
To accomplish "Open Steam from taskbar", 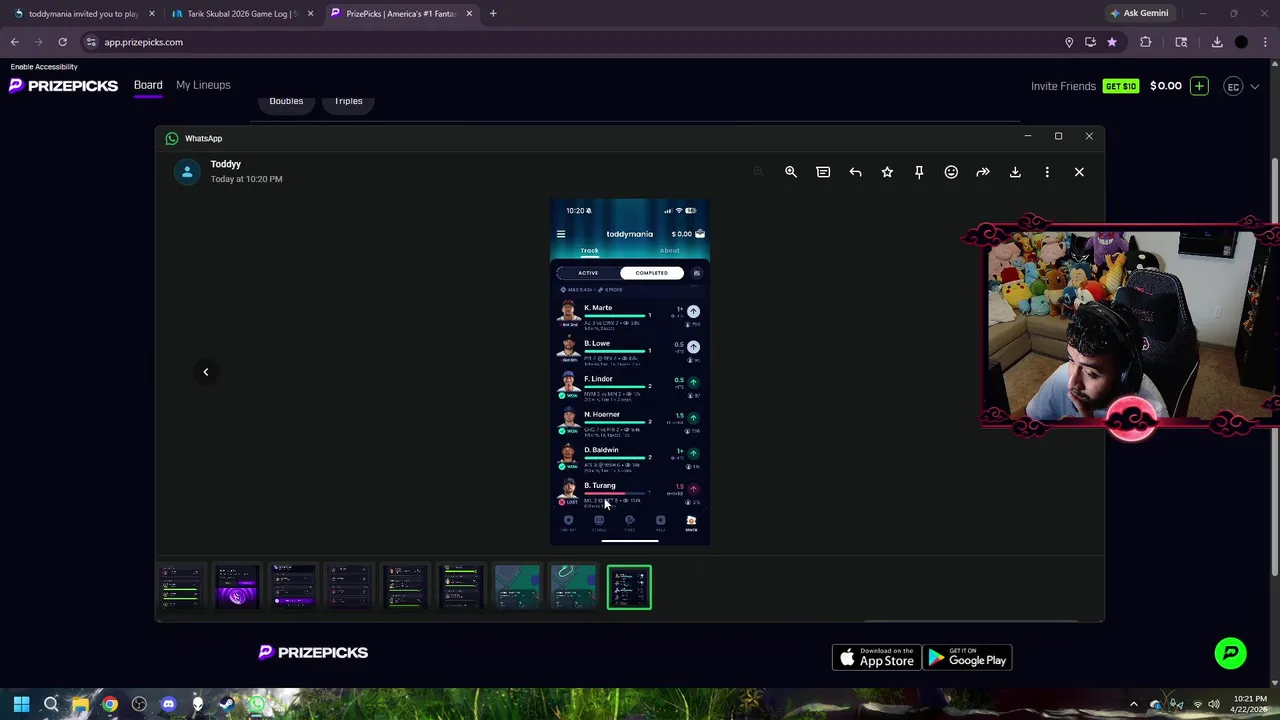I will (227, 704).
